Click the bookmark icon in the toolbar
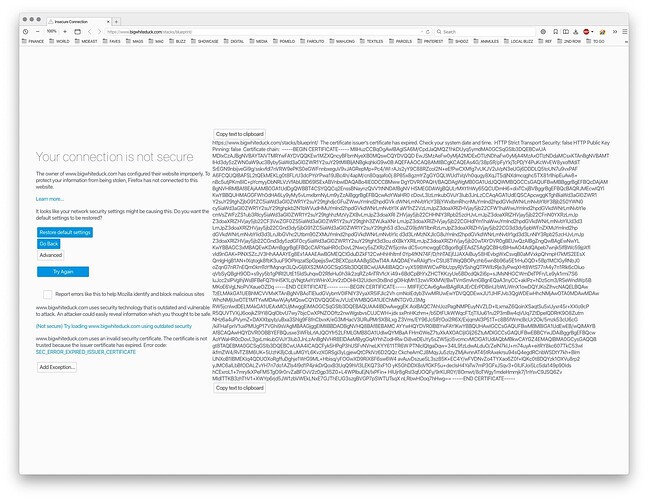 [555, 31]
